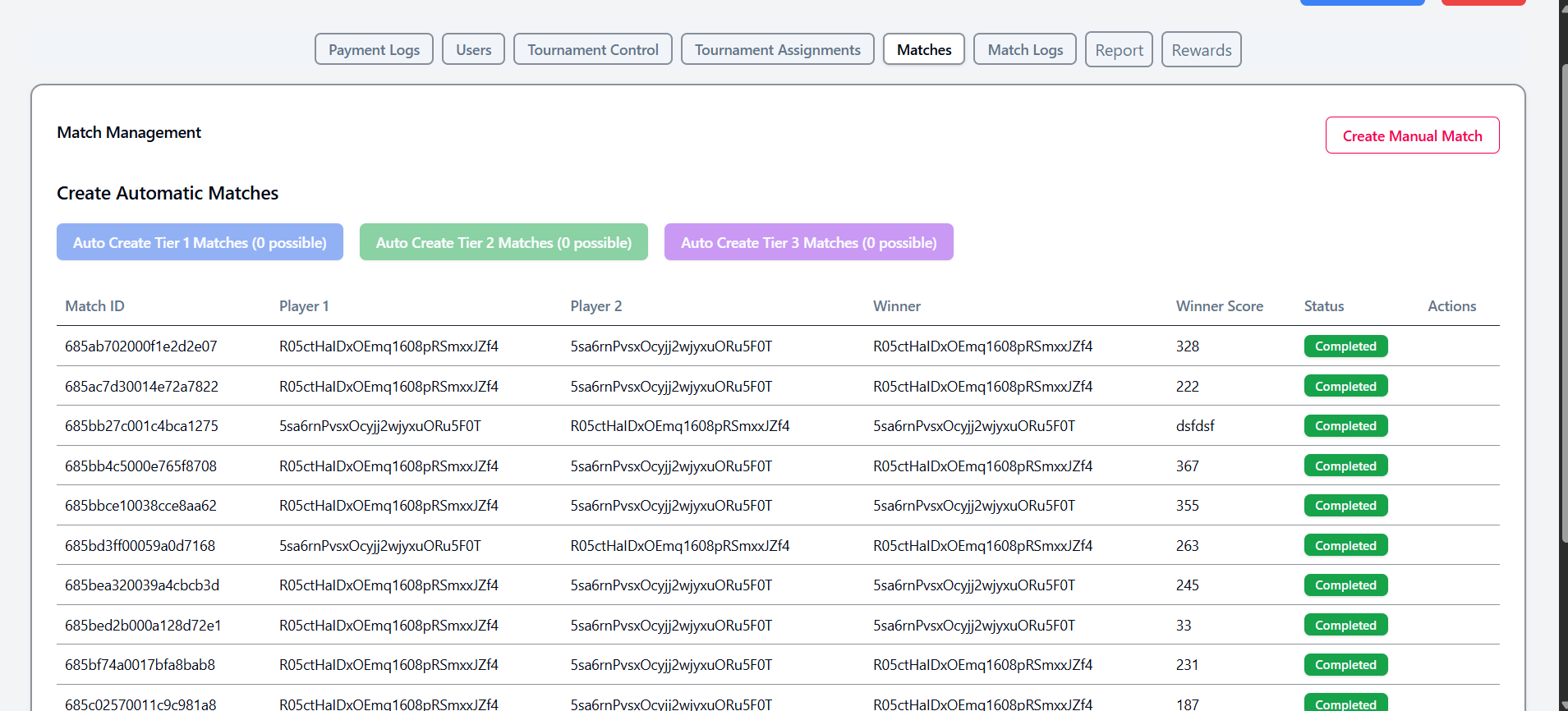
Task: Open the Rewards tab
Action: click(1201, 49)
